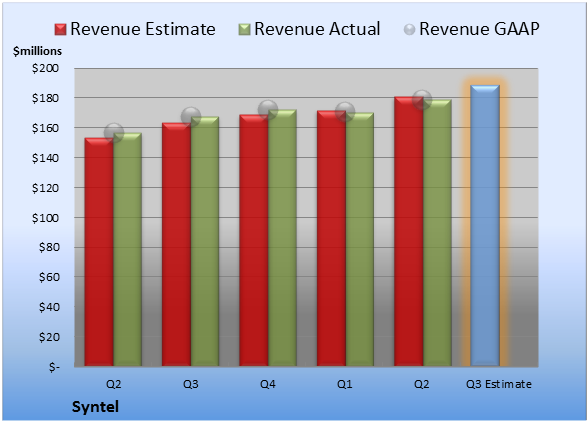Viewport: 588px width, 422px height.
Task: Click the GAAP sphere above Q4 bars
Action: (x=268, y=110)
